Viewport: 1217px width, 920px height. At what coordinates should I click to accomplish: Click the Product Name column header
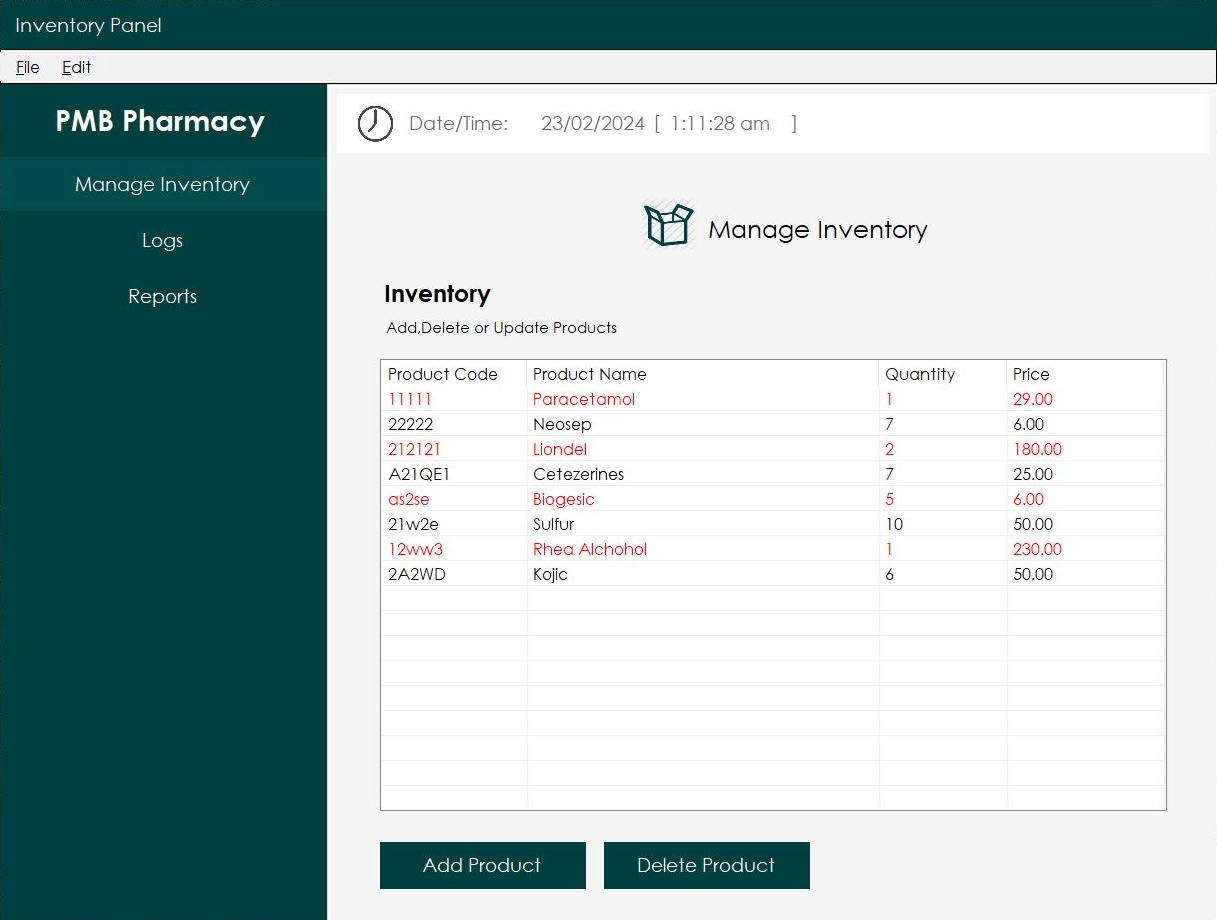click(703, 374)
